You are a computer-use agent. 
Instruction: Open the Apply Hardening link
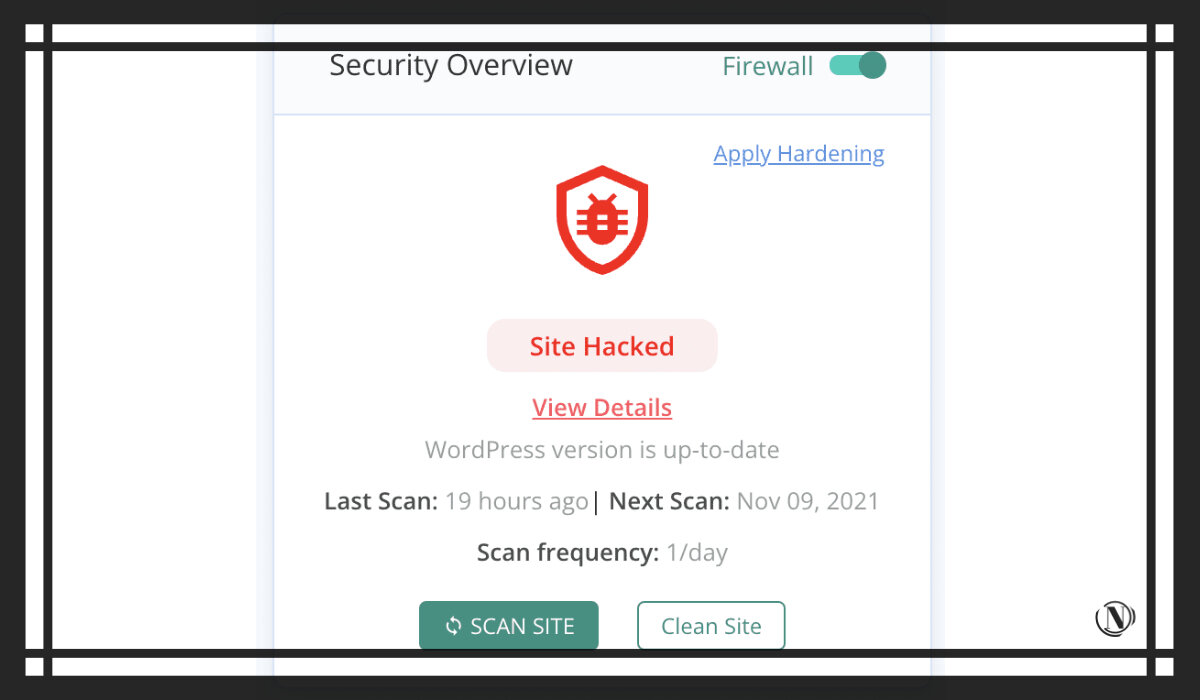pyautogui.click(x=799, y=154)
